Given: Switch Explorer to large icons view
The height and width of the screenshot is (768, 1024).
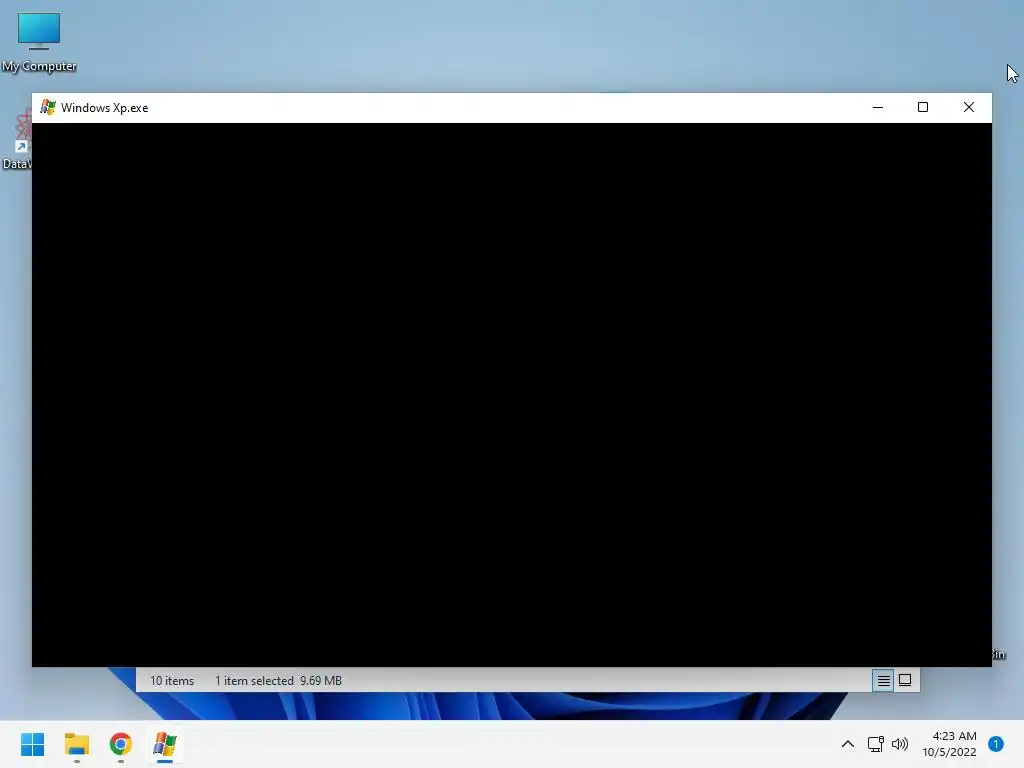Looking at the screenshot, I should point(905,680).
